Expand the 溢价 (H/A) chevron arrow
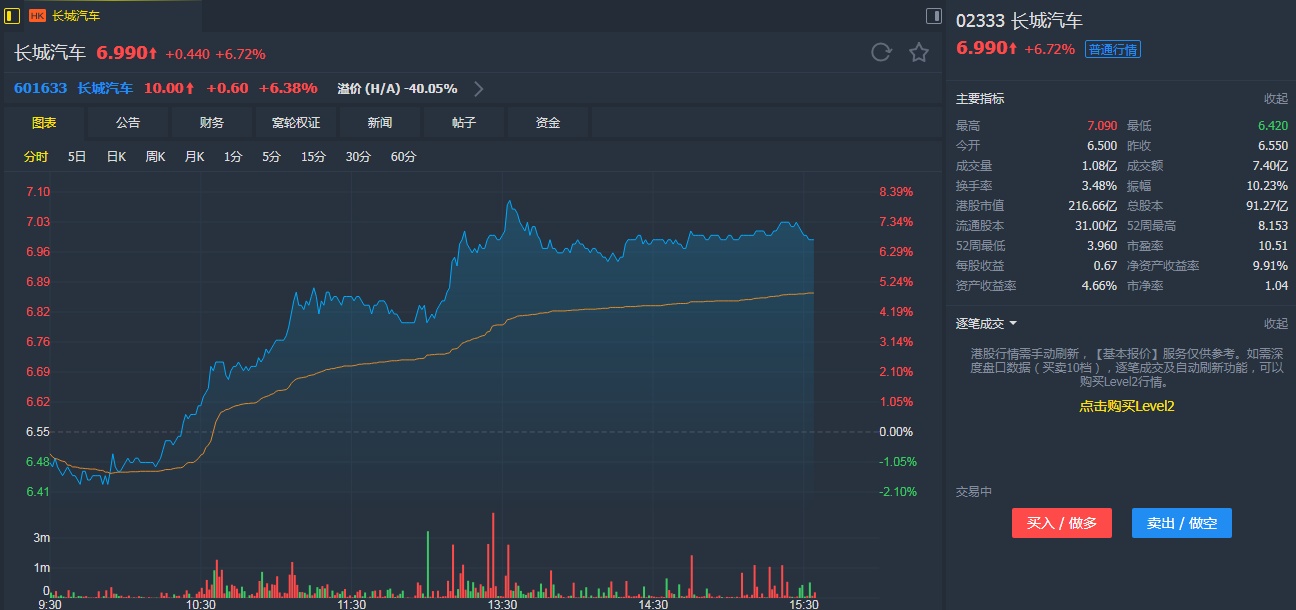Screen dimensions: 1296x610 point(479,88)
